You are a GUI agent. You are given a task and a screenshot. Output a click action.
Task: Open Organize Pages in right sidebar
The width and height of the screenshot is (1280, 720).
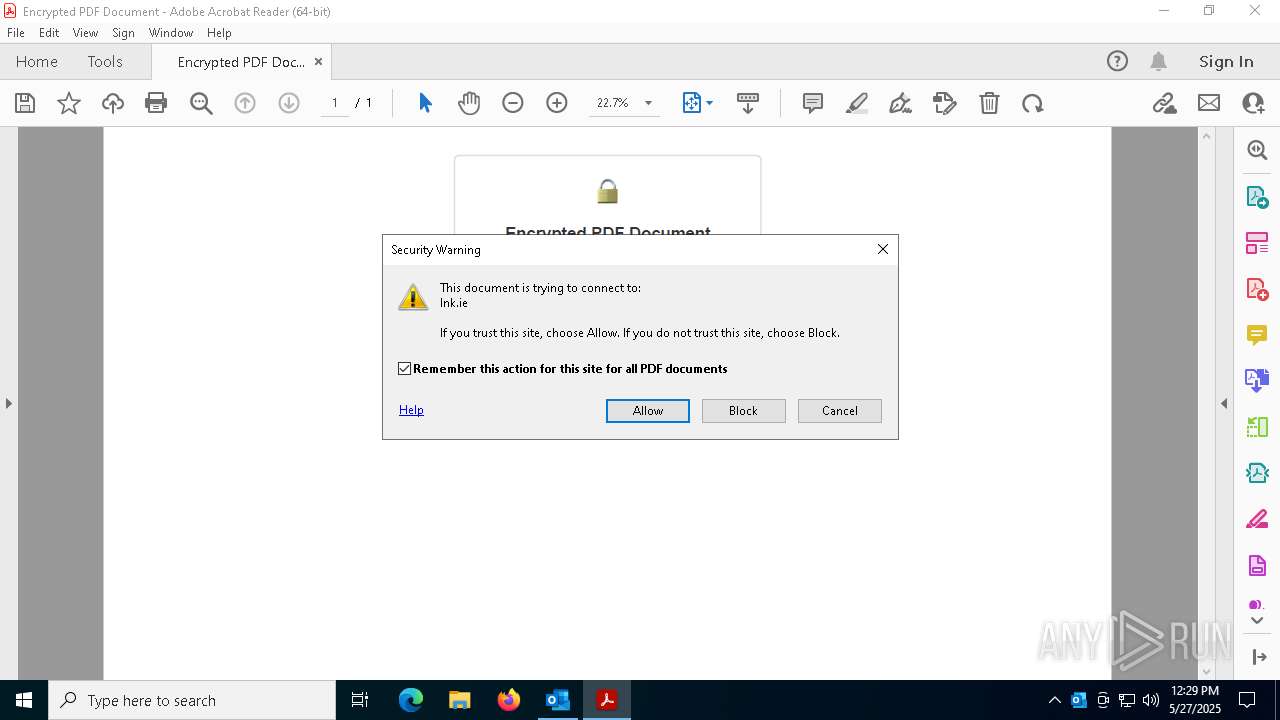click(x=1257, y=243)
